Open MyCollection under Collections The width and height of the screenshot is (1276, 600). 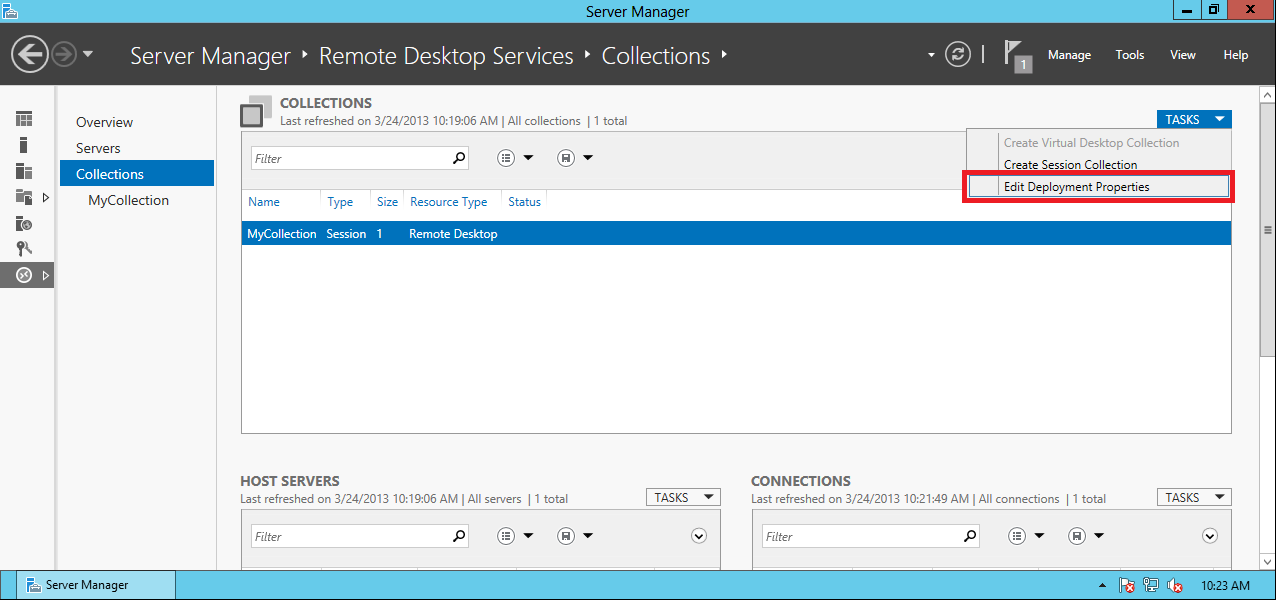coord(128,200)
